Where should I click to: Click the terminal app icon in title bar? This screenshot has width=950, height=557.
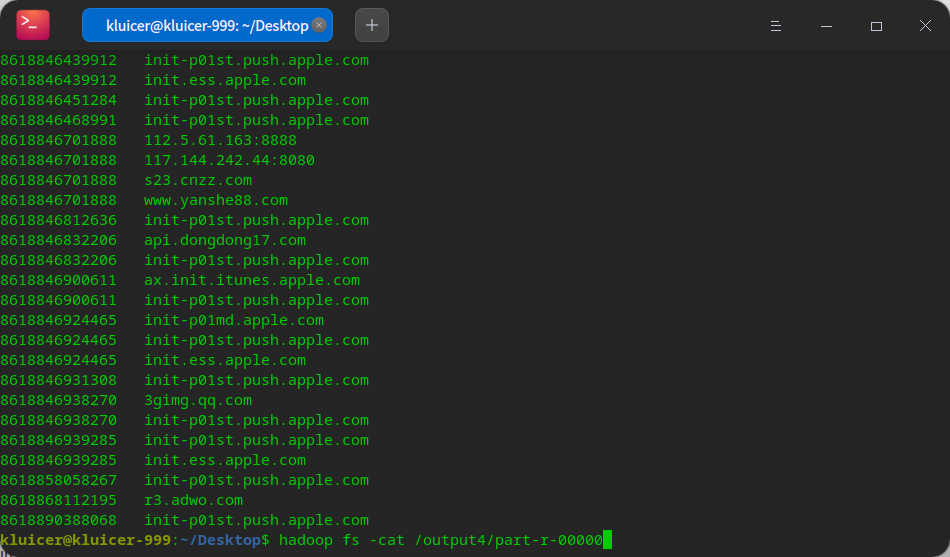pos(33,25)
